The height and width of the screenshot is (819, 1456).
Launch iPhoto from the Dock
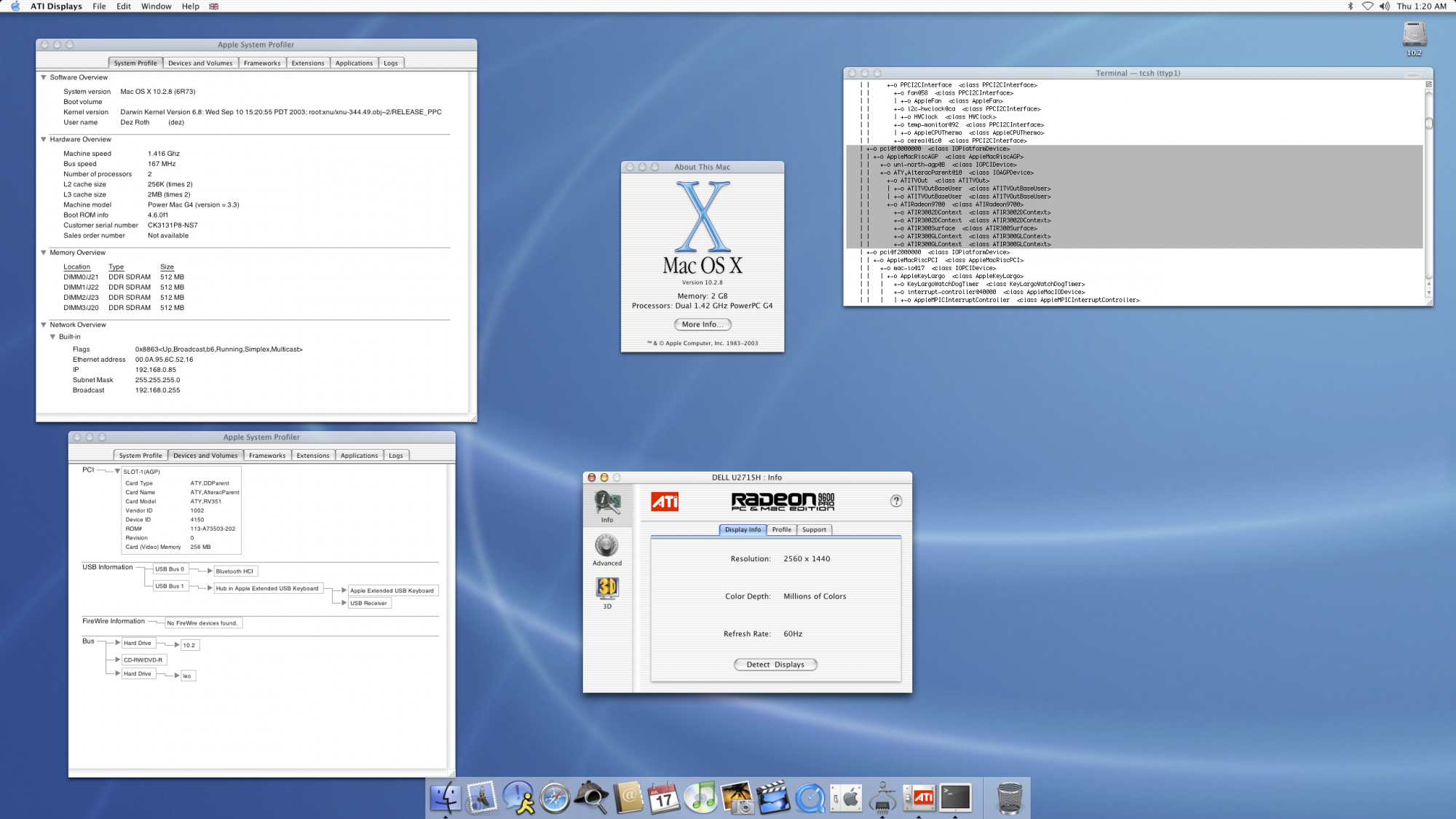[x=737, y=798]
